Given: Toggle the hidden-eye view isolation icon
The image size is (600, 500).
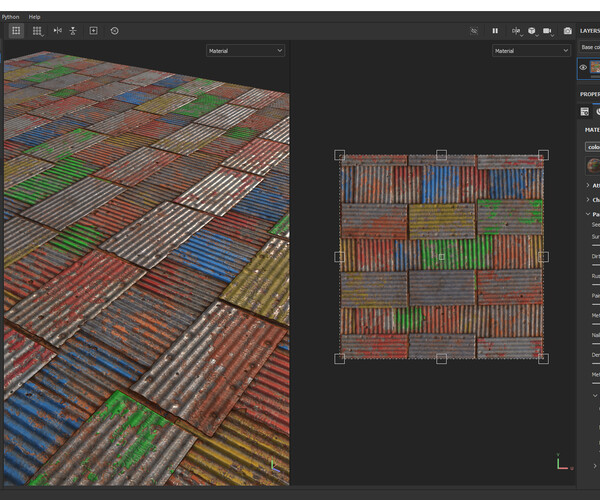Looking at the screenshot, I should (474, 31).
